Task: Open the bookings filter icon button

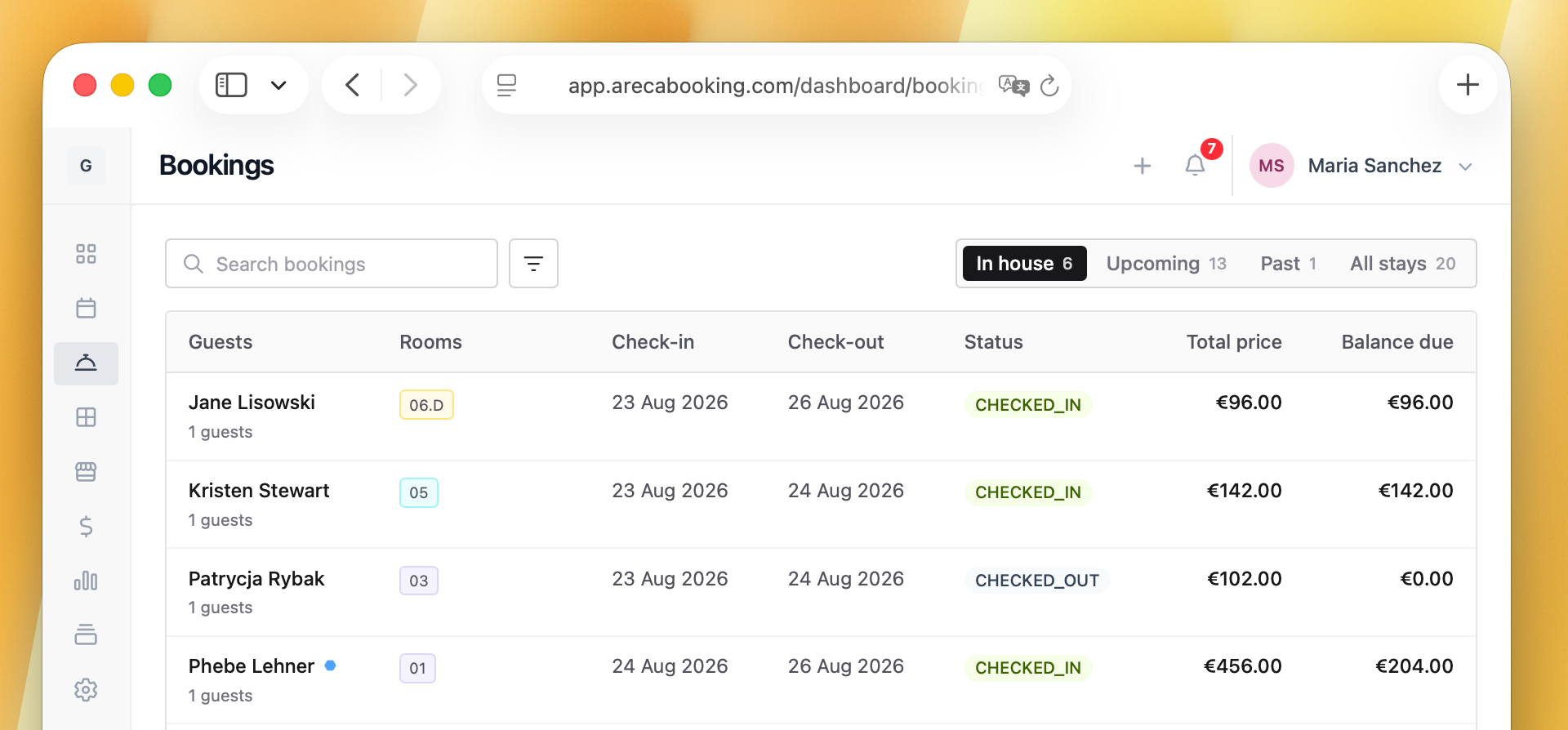Action: click(x=533, y=263)
